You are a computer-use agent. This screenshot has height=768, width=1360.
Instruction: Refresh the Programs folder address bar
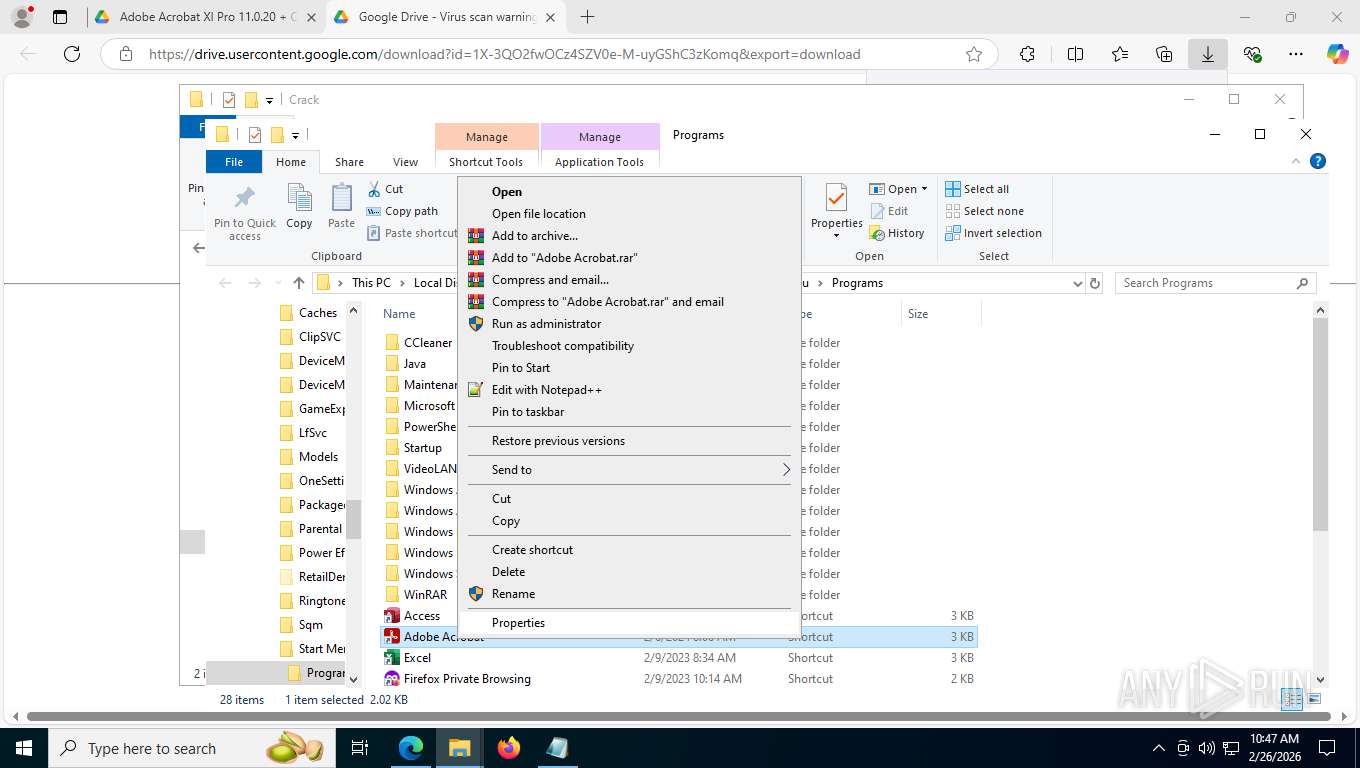[x=1095, y=283]
